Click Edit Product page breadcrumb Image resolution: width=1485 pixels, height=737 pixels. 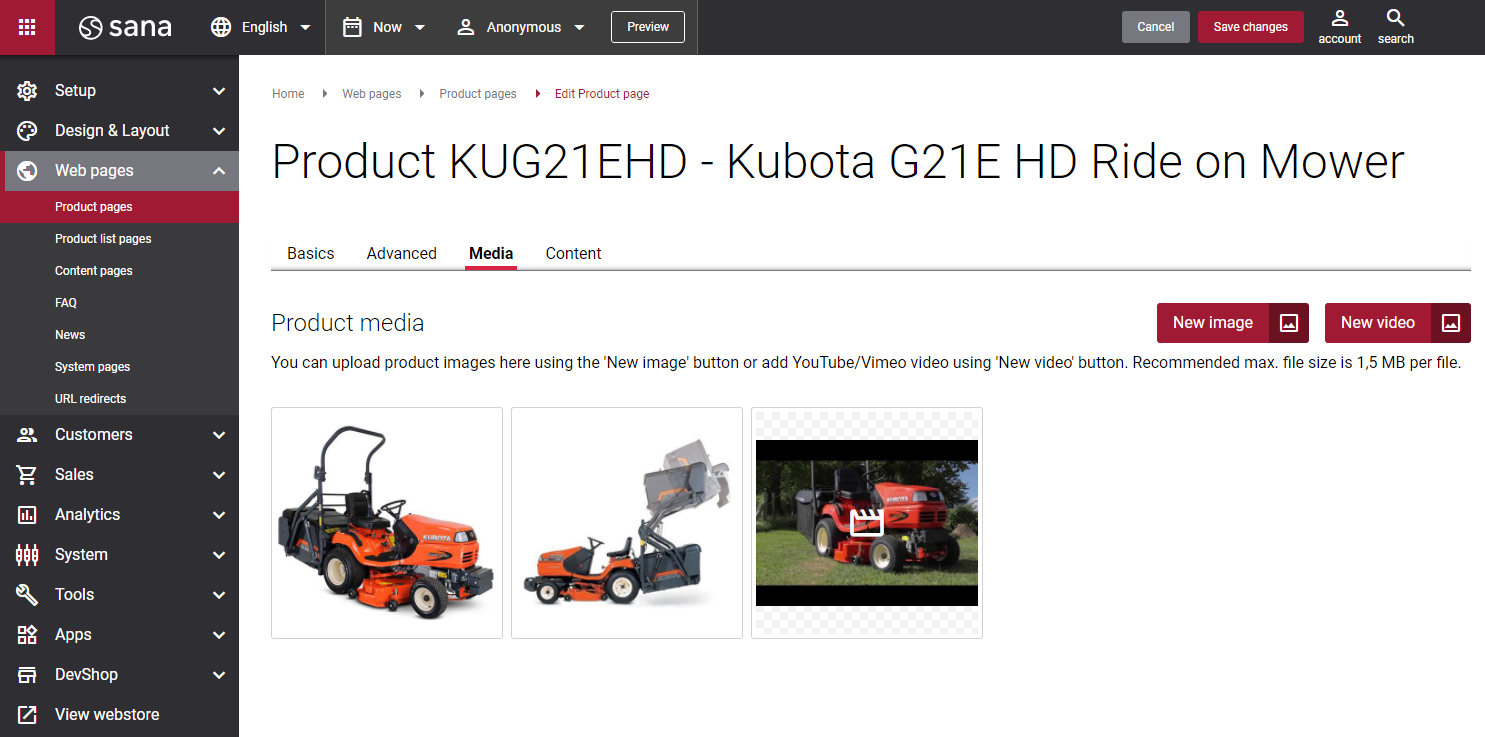[x=602, y=94]
